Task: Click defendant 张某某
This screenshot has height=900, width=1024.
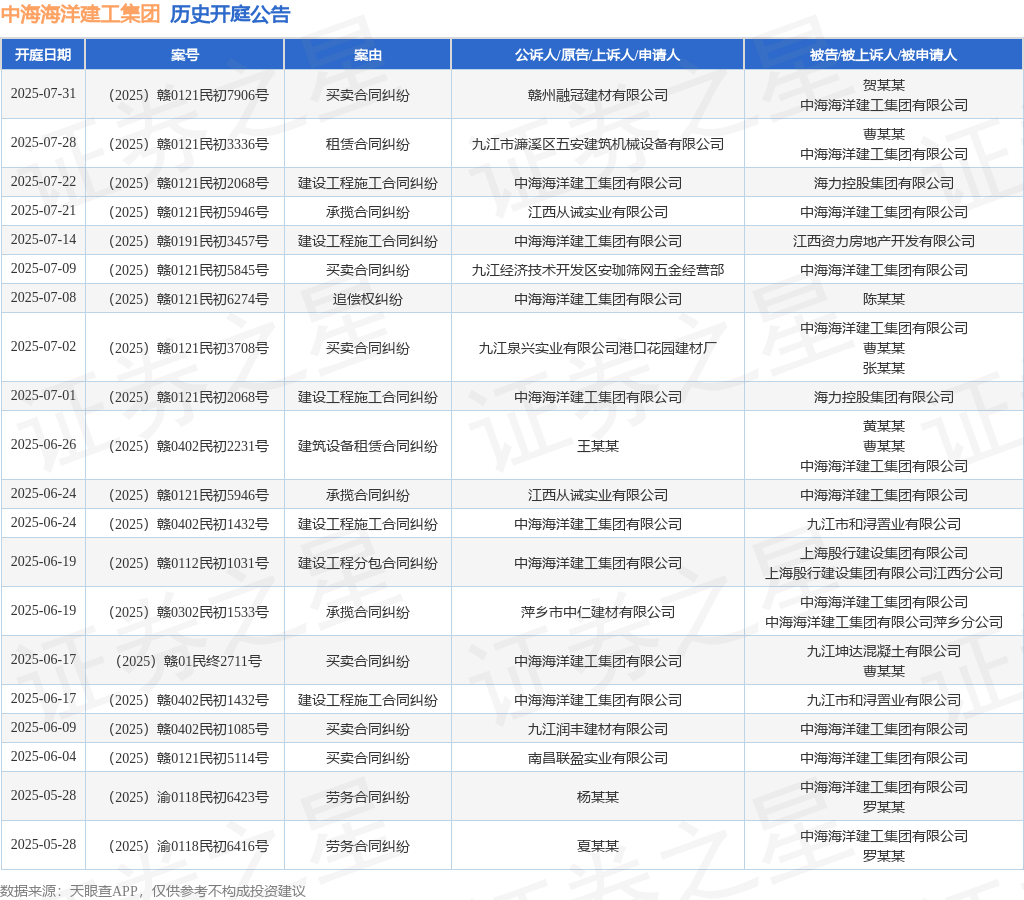Action: click(884, 368)
